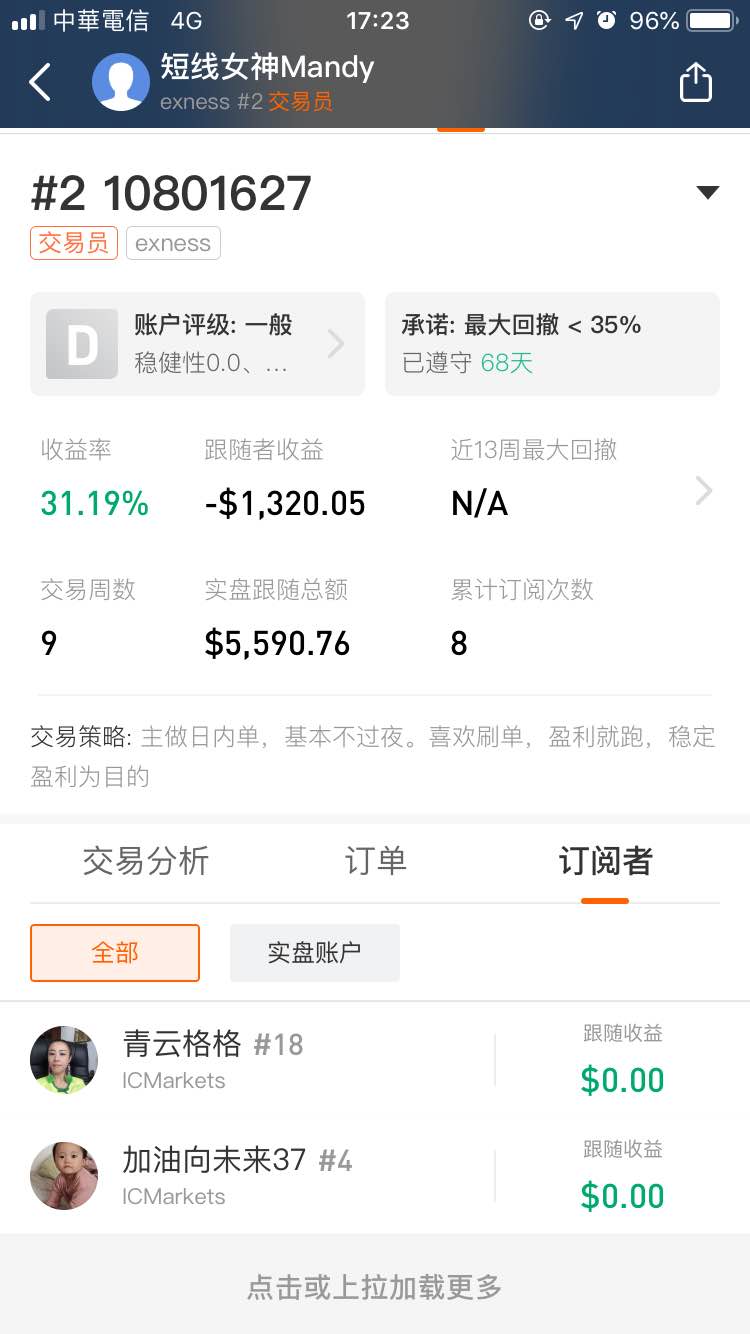Tap 点击或上拉加载更多 to load more
This screenshot has width=750, height=1334.
coord(375,1287)
